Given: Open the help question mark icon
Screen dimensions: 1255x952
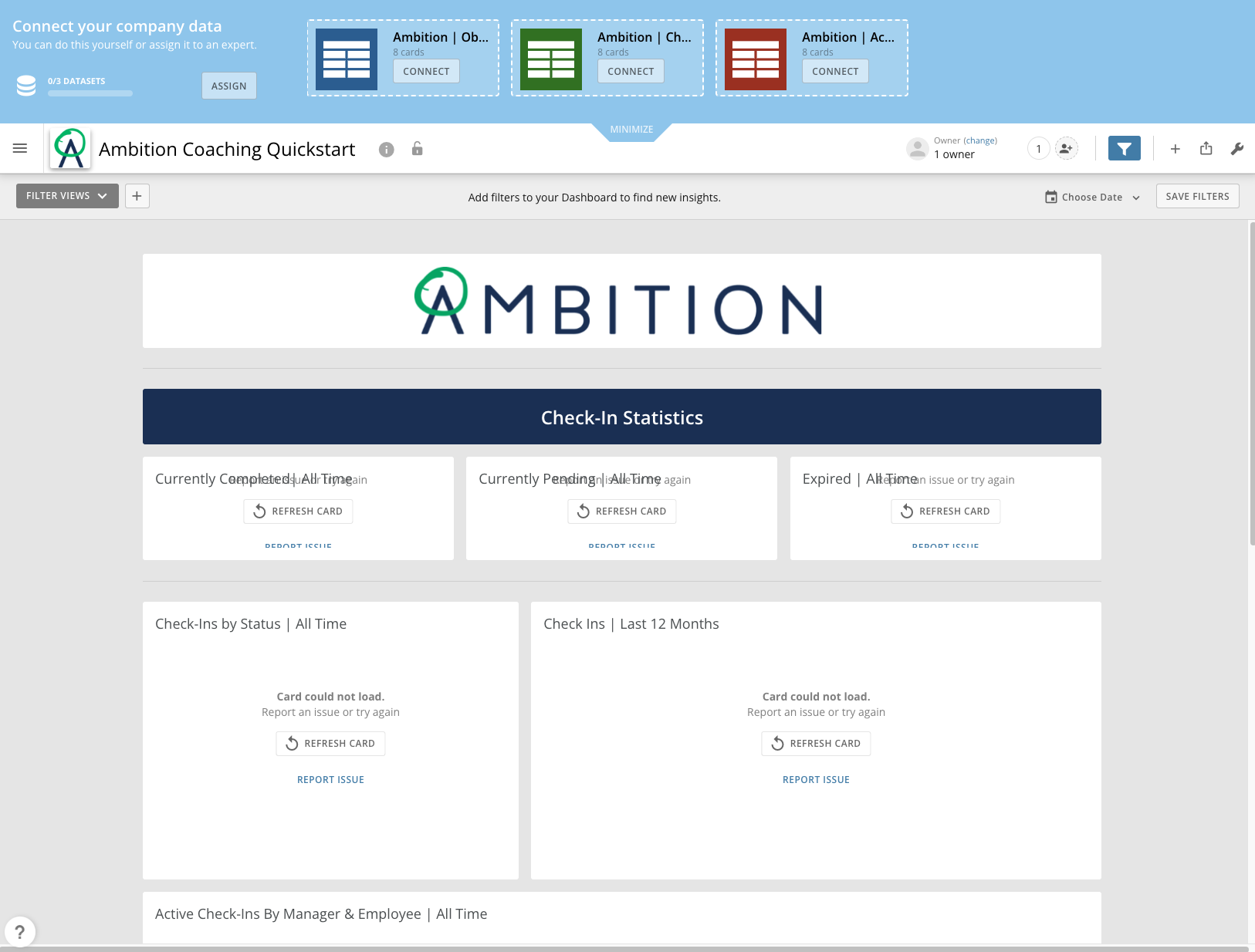Looking at the screenshot, I should [20, 931].
